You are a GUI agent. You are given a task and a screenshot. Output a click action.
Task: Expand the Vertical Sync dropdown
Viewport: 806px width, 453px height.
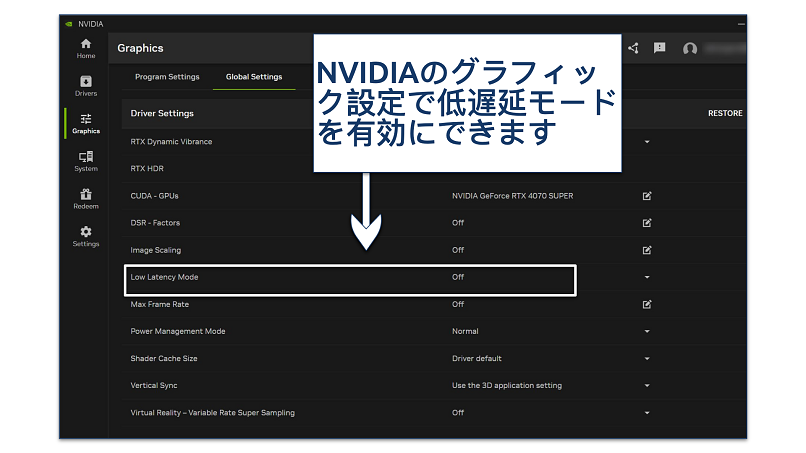click(647, 386)
